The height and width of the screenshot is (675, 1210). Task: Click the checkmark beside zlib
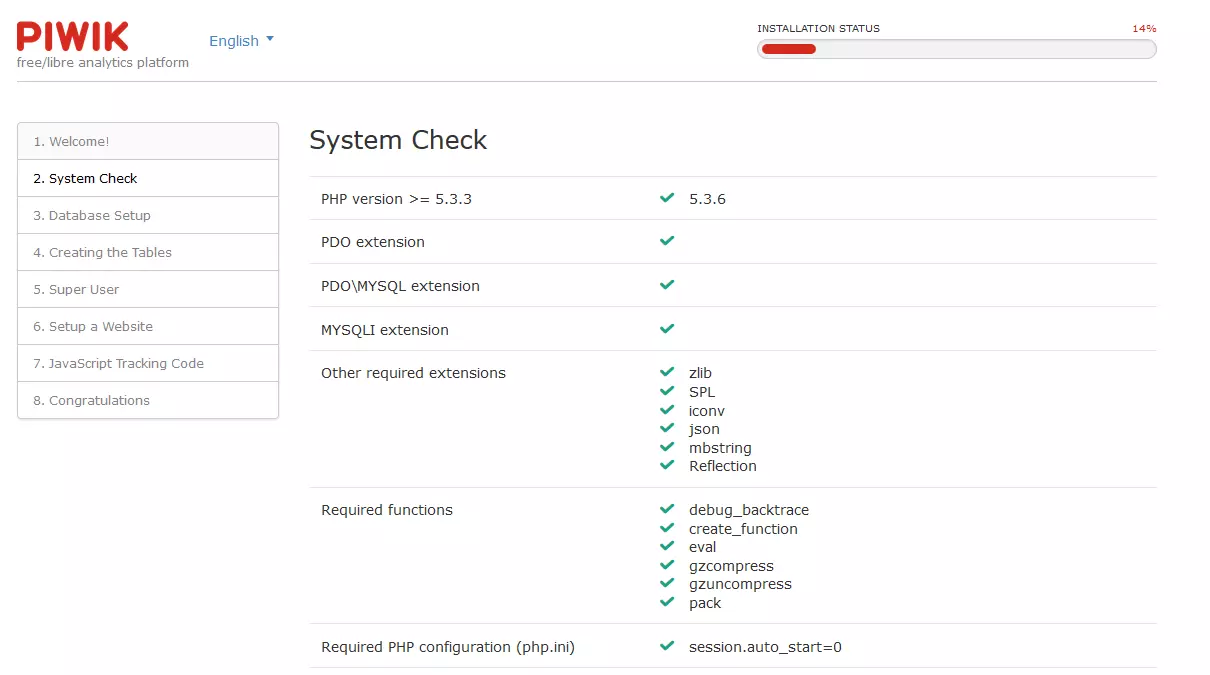tap(667, 373)
